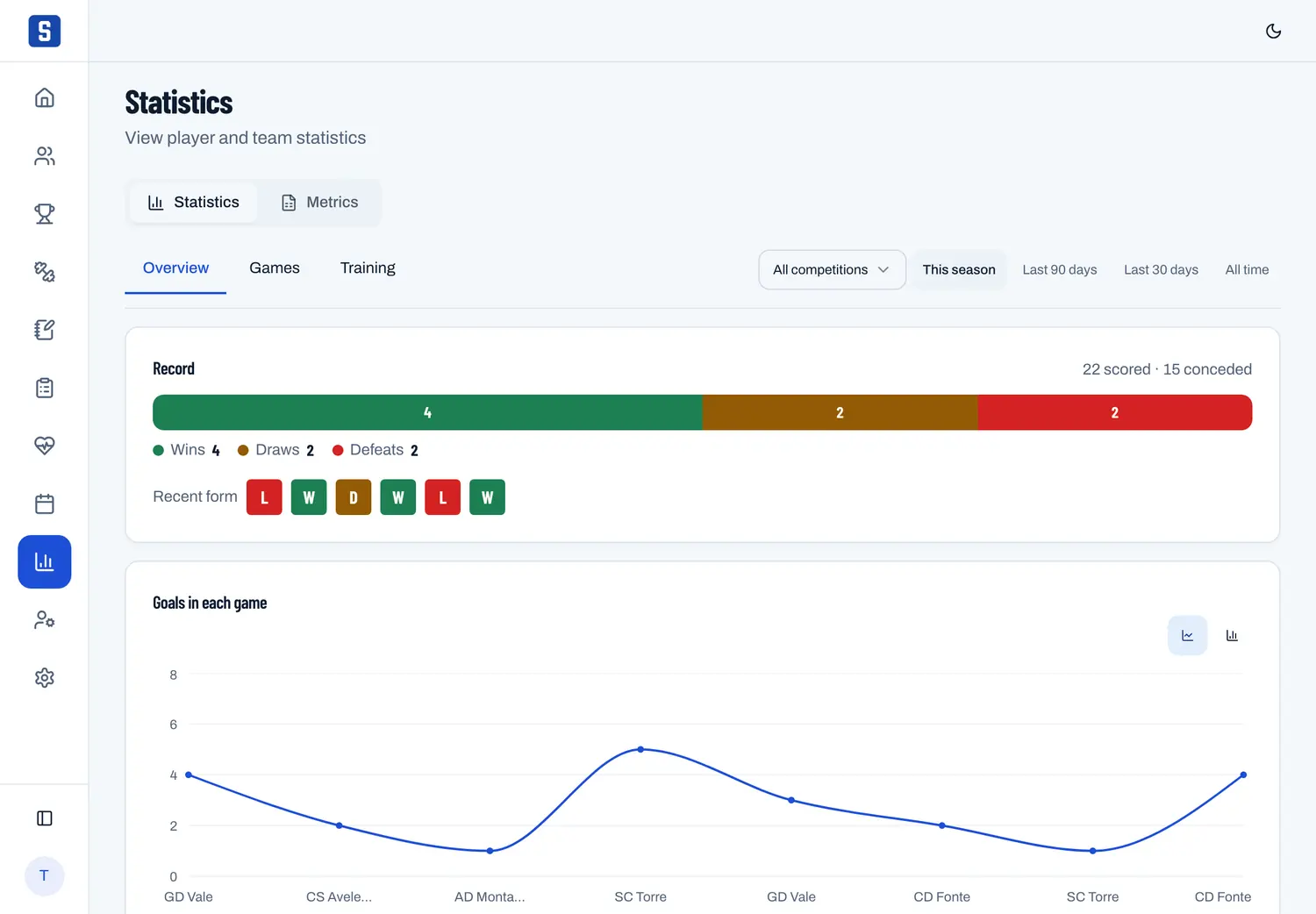Image resolution: width=1316 pixels, height=914 pixels.
Task: Open the notebook with pencil sidebar icon
Action: (44, 330)
